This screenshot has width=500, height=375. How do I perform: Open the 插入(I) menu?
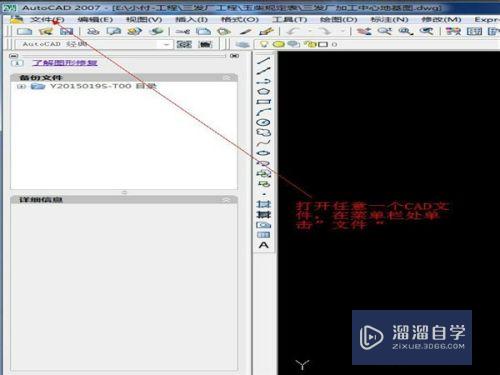191,20
